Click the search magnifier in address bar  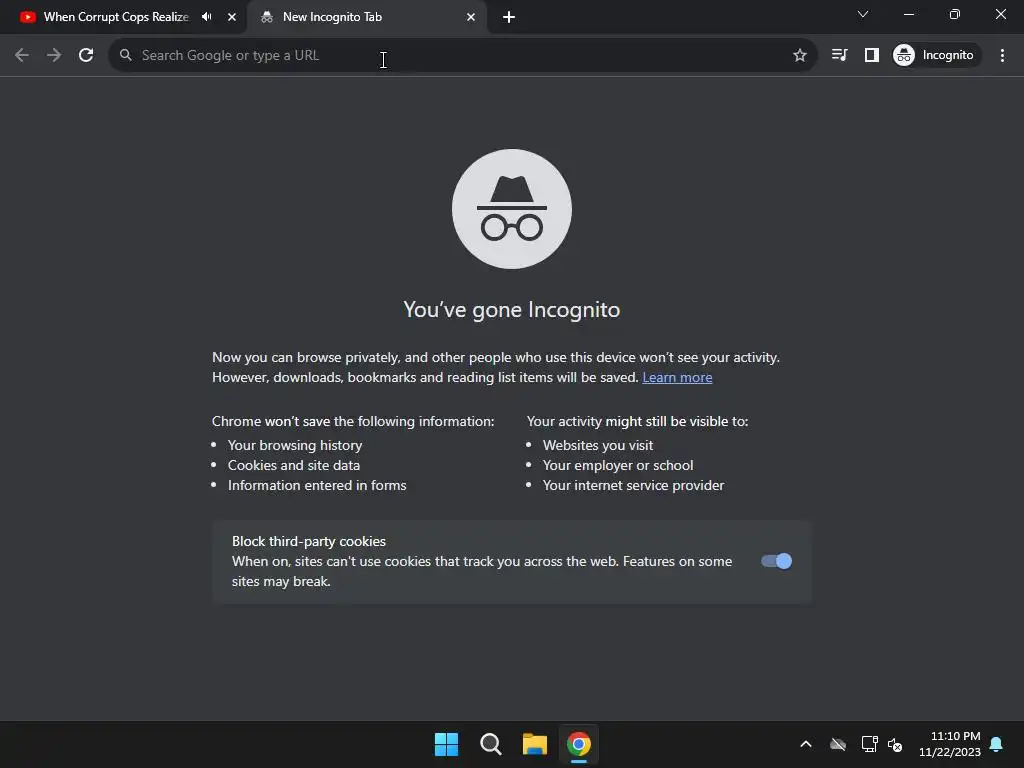tap(125, 56)
